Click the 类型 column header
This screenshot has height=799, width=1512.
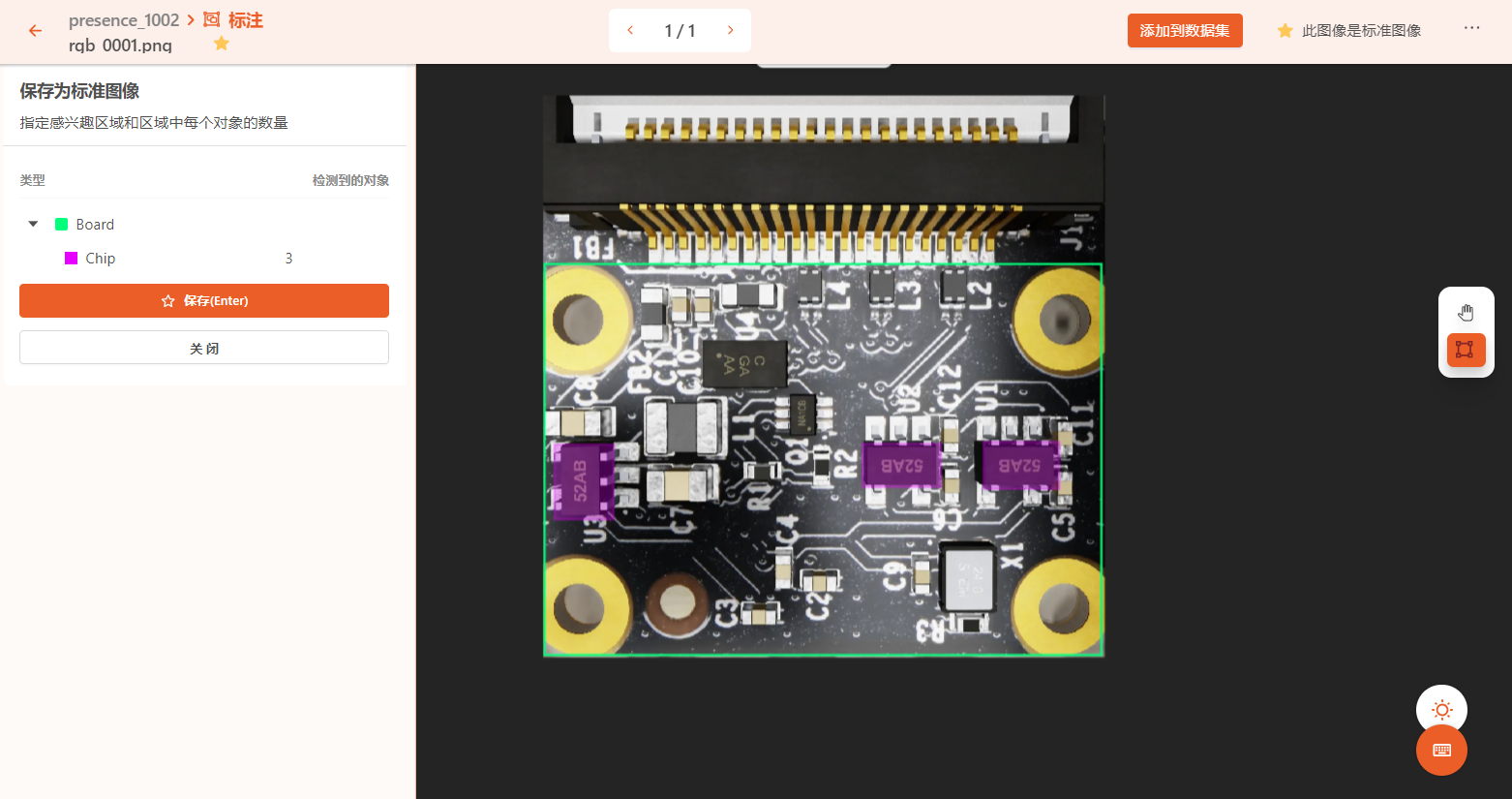pyautogui.click(x=32, y=180)
